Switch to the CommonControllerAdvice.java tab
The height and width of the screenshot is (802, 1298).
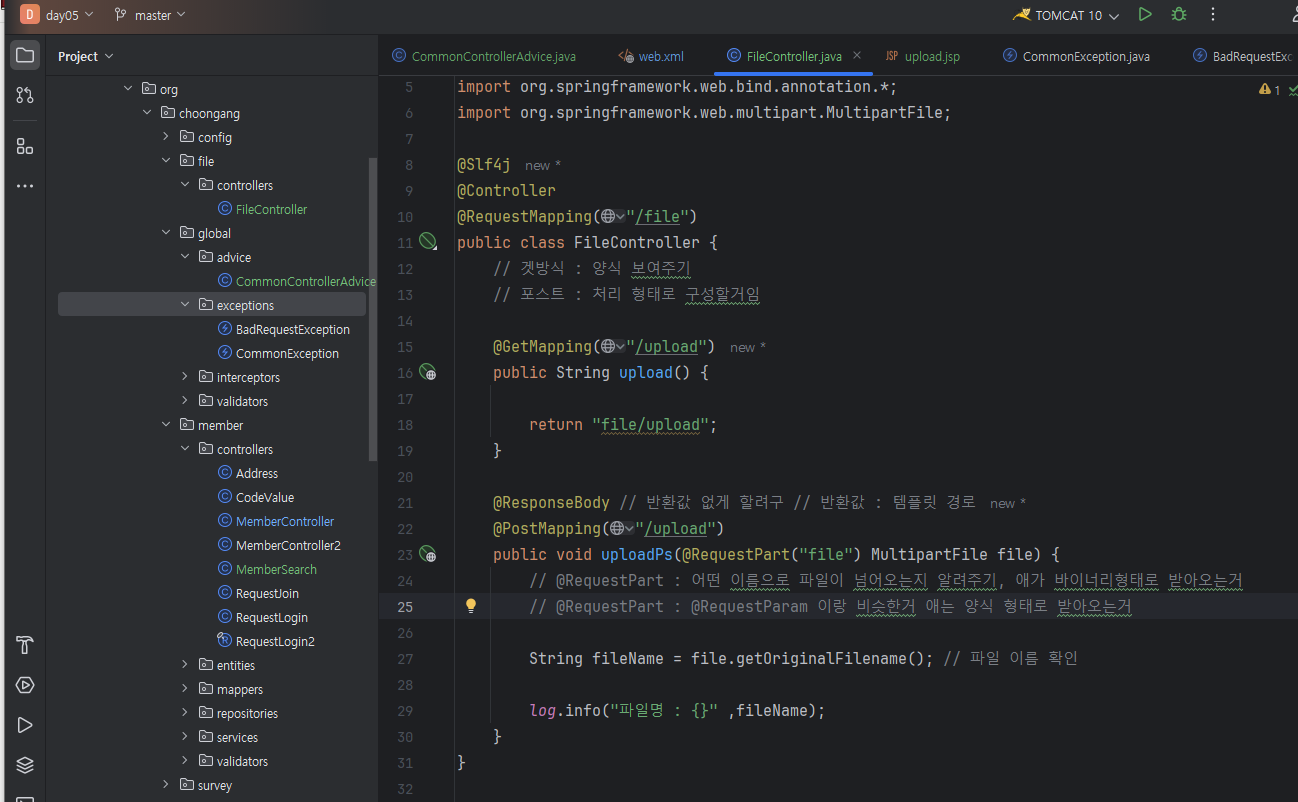coord(483,56)
